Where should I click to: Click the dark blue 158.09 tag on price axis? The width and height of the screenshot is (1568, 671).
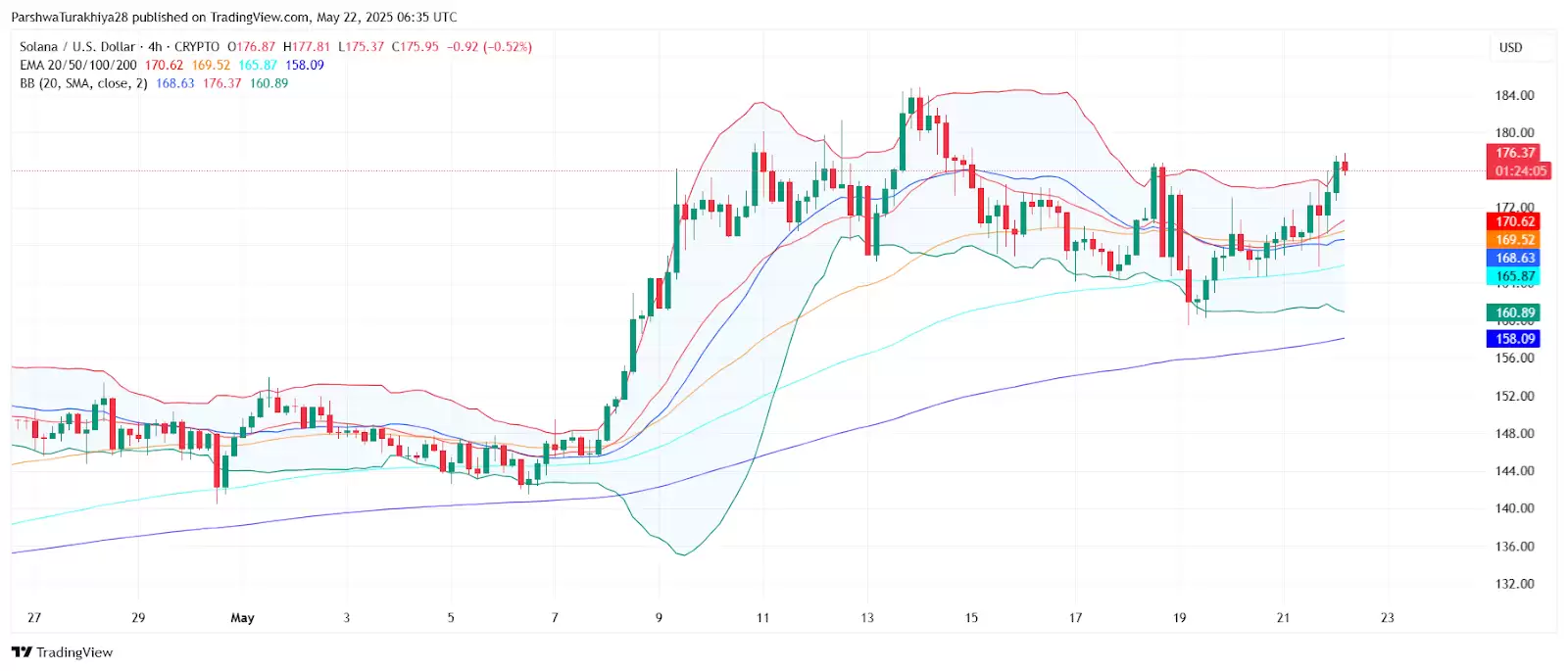point(1514,339)
